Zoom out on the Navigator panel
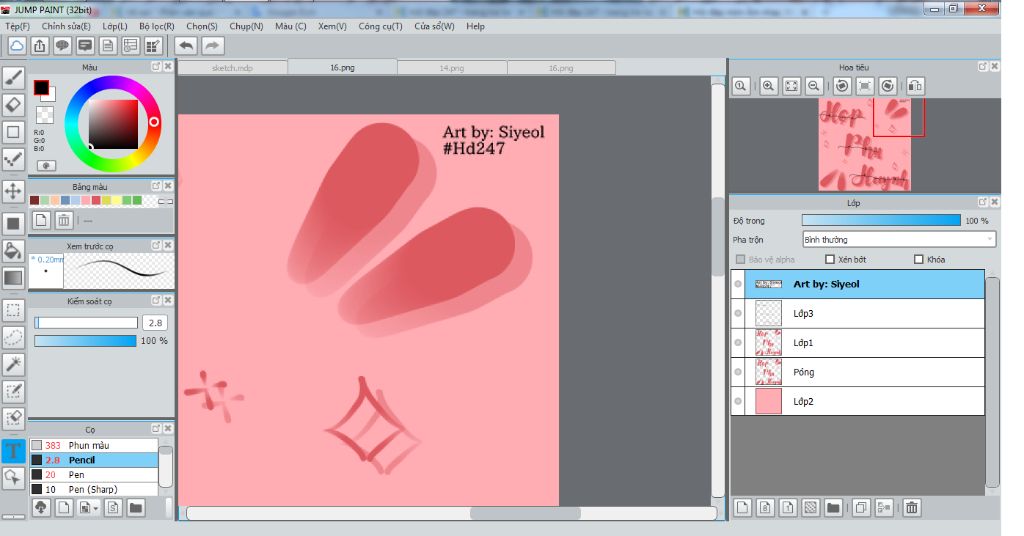This screenshot has height=536, width=1024. [814, 86]
